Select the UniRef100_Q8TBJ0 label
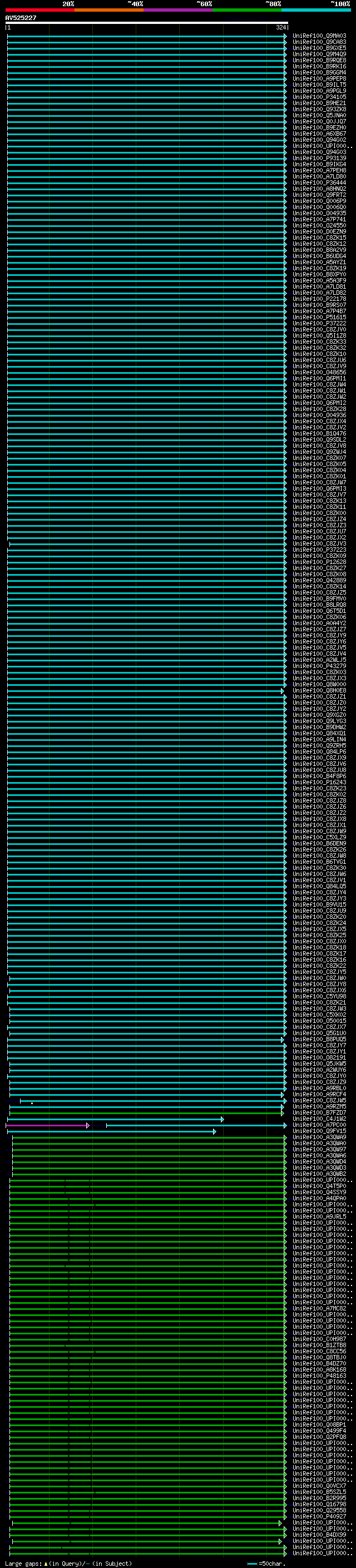The width and height of the screenshot is (356, 1568). (x=319, y=1357)
